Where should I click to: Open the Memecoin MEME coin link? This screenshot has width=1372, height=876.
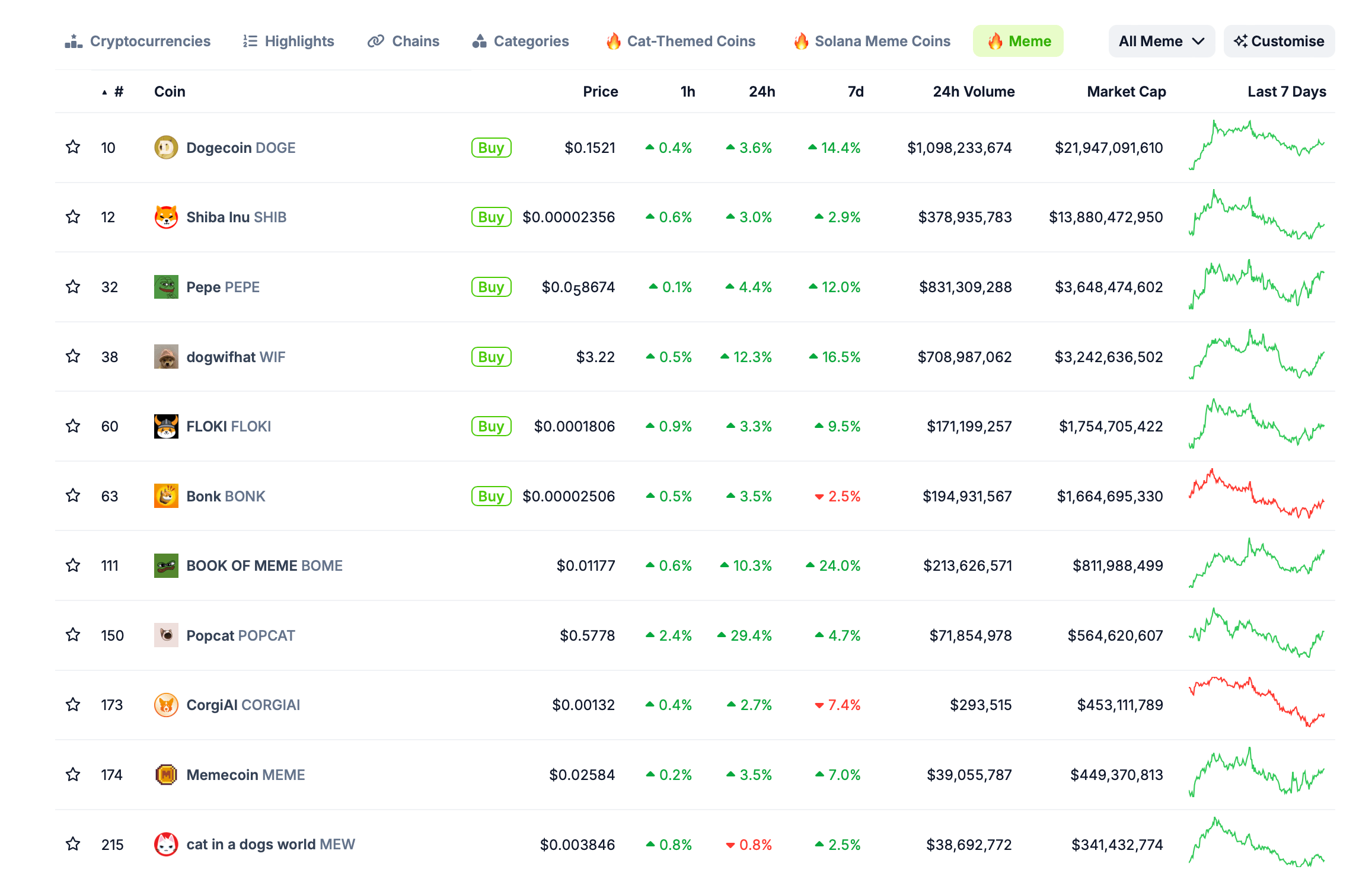[x=245, y=775]
